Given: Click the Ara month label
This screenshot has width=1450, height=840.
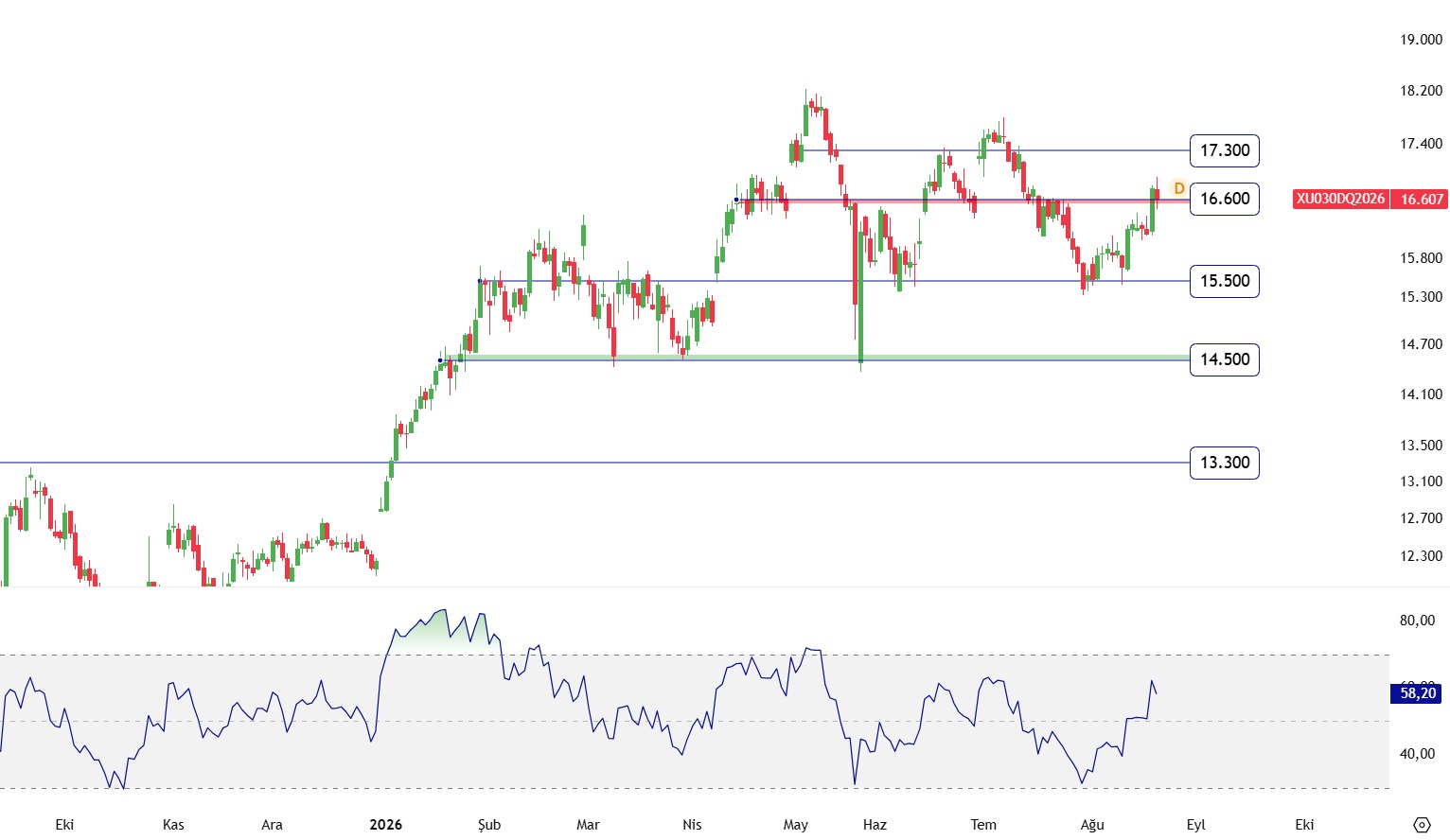Looking at the screenshot, I should tap(272, 825).
